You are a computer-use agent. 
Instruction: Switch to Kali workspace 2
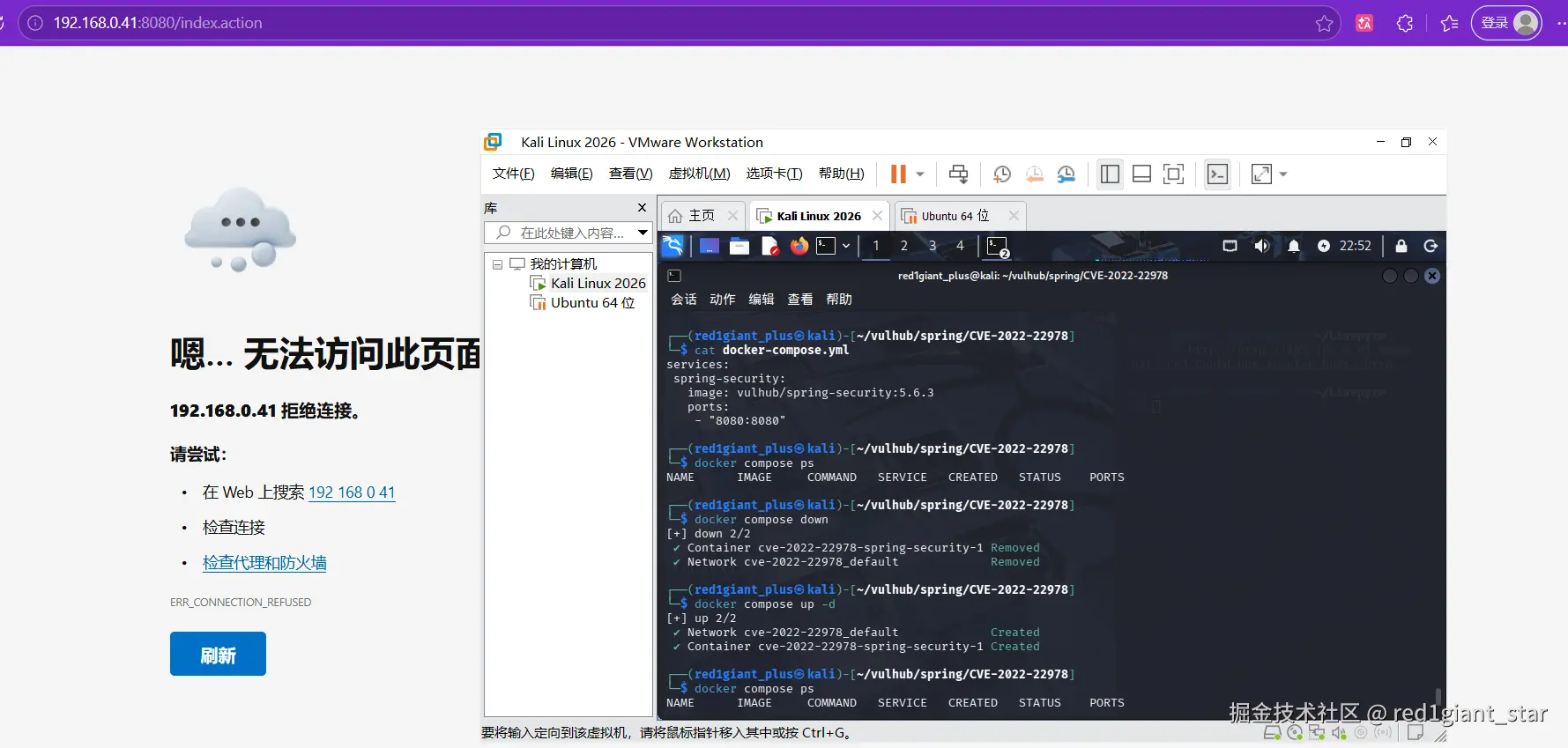[904, 246]
